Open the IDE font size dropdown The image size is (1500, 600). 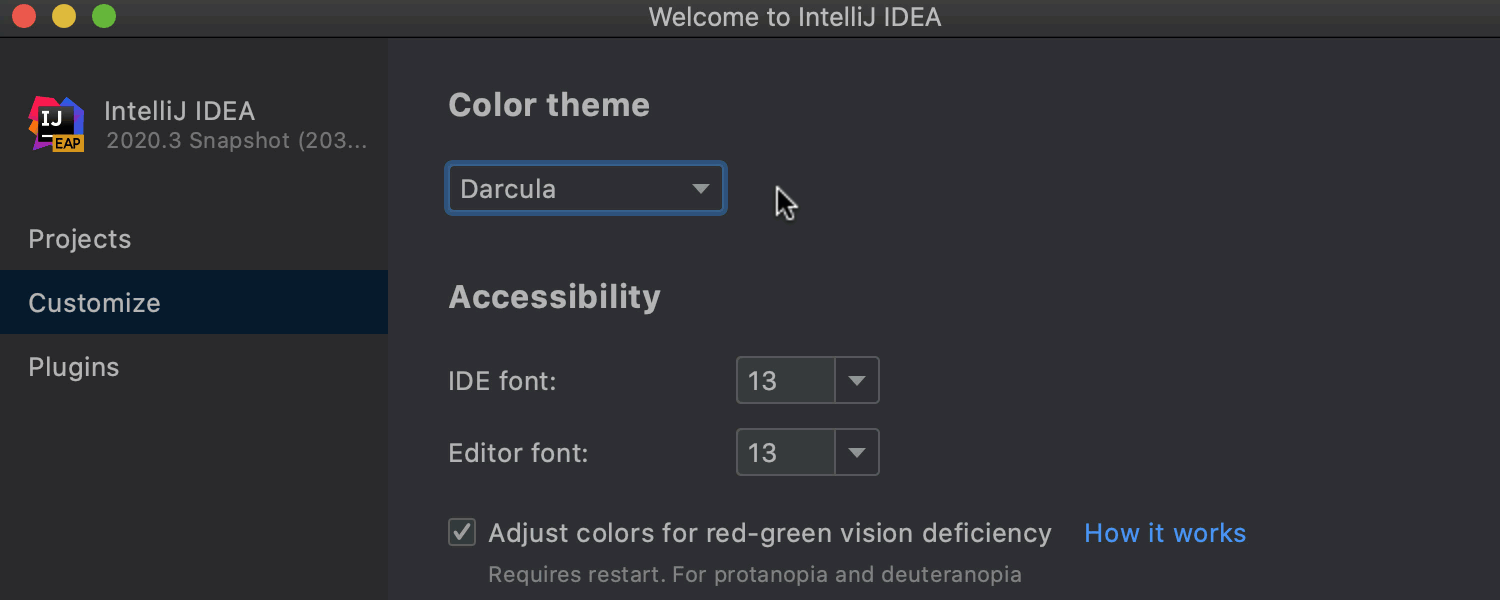click(x=857, y=380)
